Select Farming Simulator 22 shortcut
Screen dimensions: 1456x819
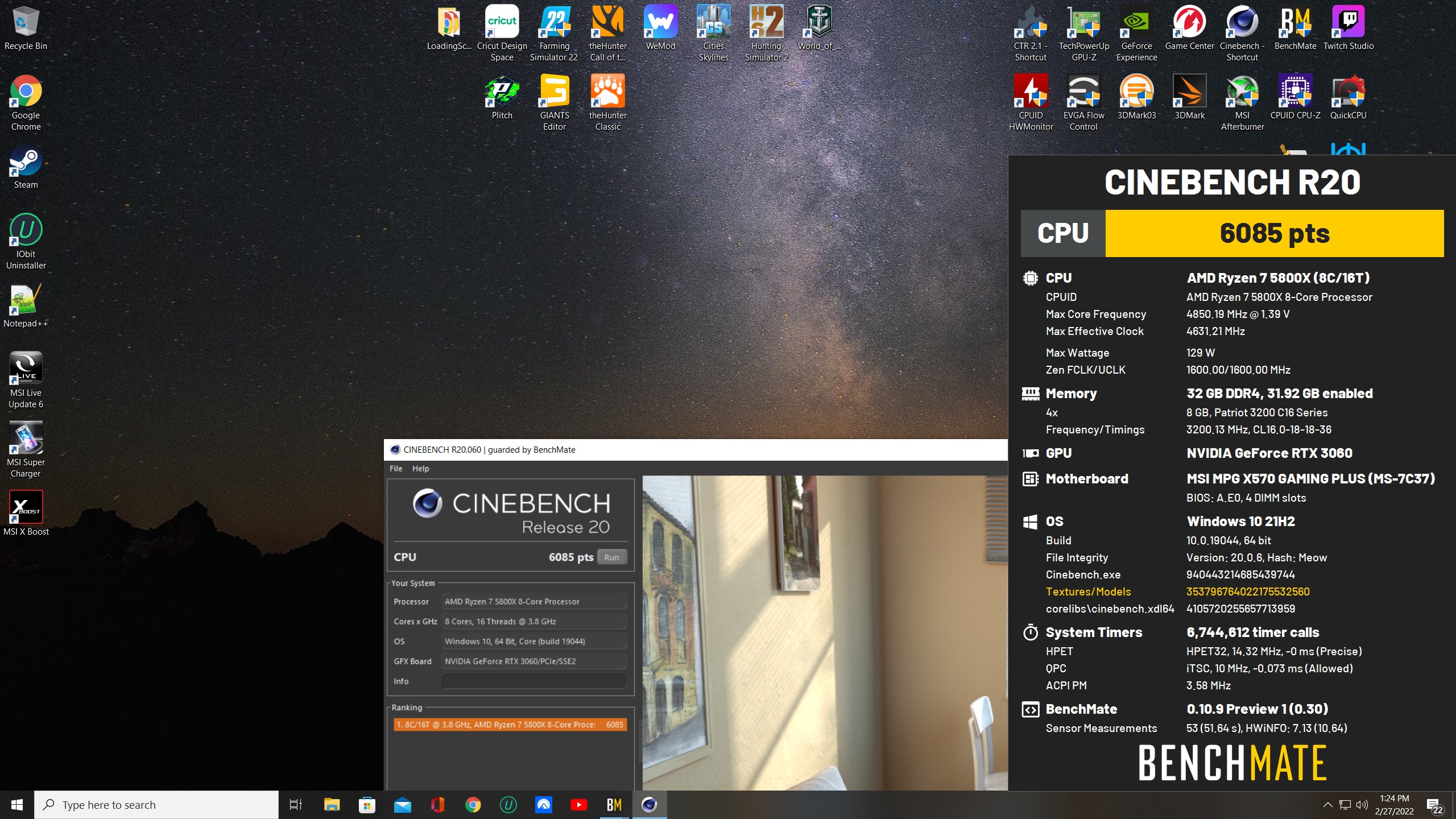[x=554, y=33]
